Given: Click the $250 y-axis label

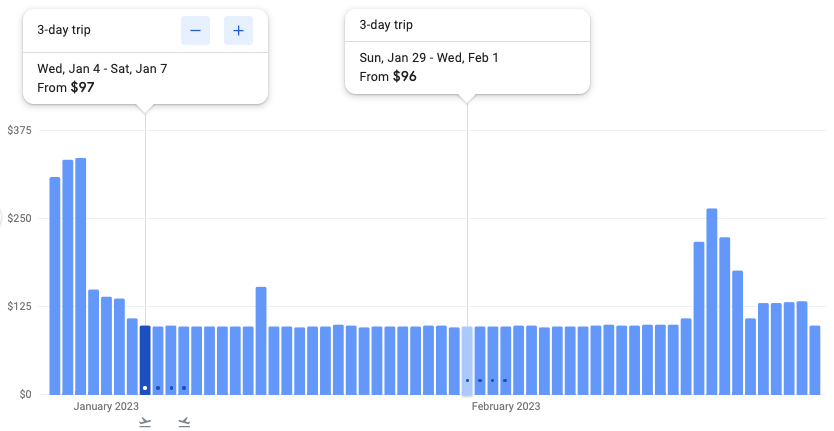Looking at the screenshot, I should tap(19, 219).
